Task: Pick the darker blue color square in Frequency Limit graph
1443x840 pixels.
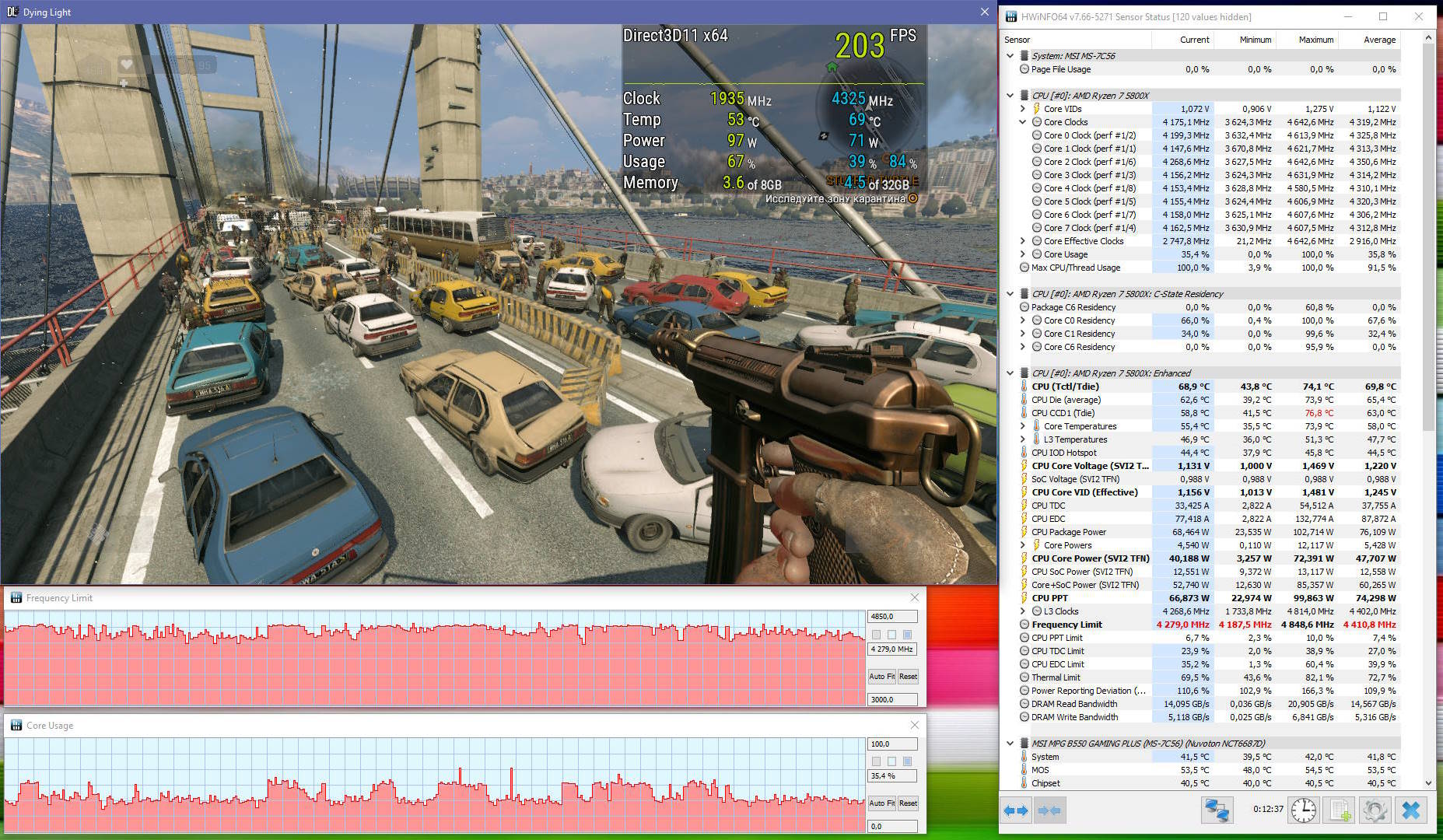Action: click(907, 635)
